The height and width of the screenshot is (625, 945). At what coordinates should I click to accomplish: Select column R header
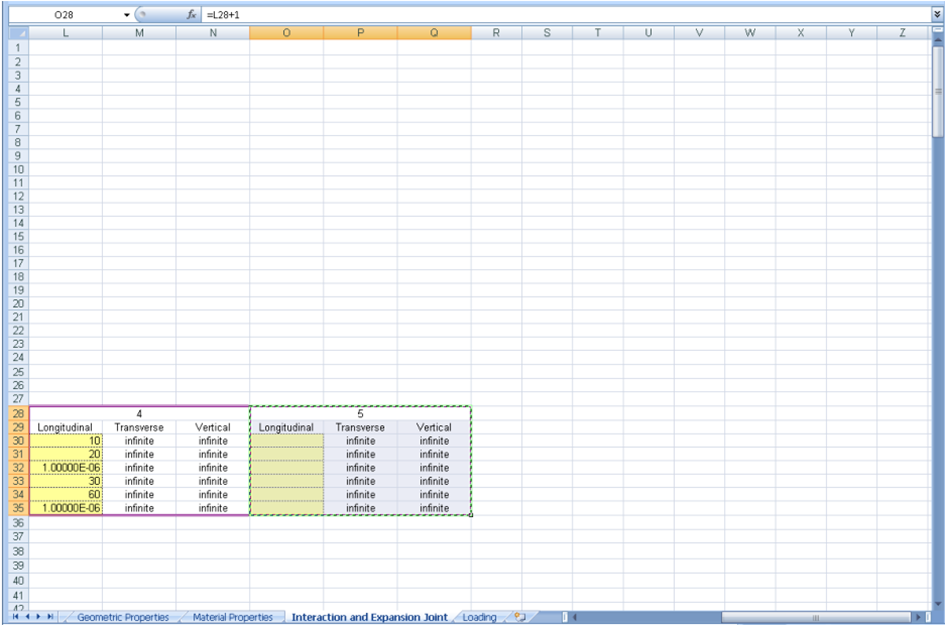pyautogui.click(x=496, y=33)
